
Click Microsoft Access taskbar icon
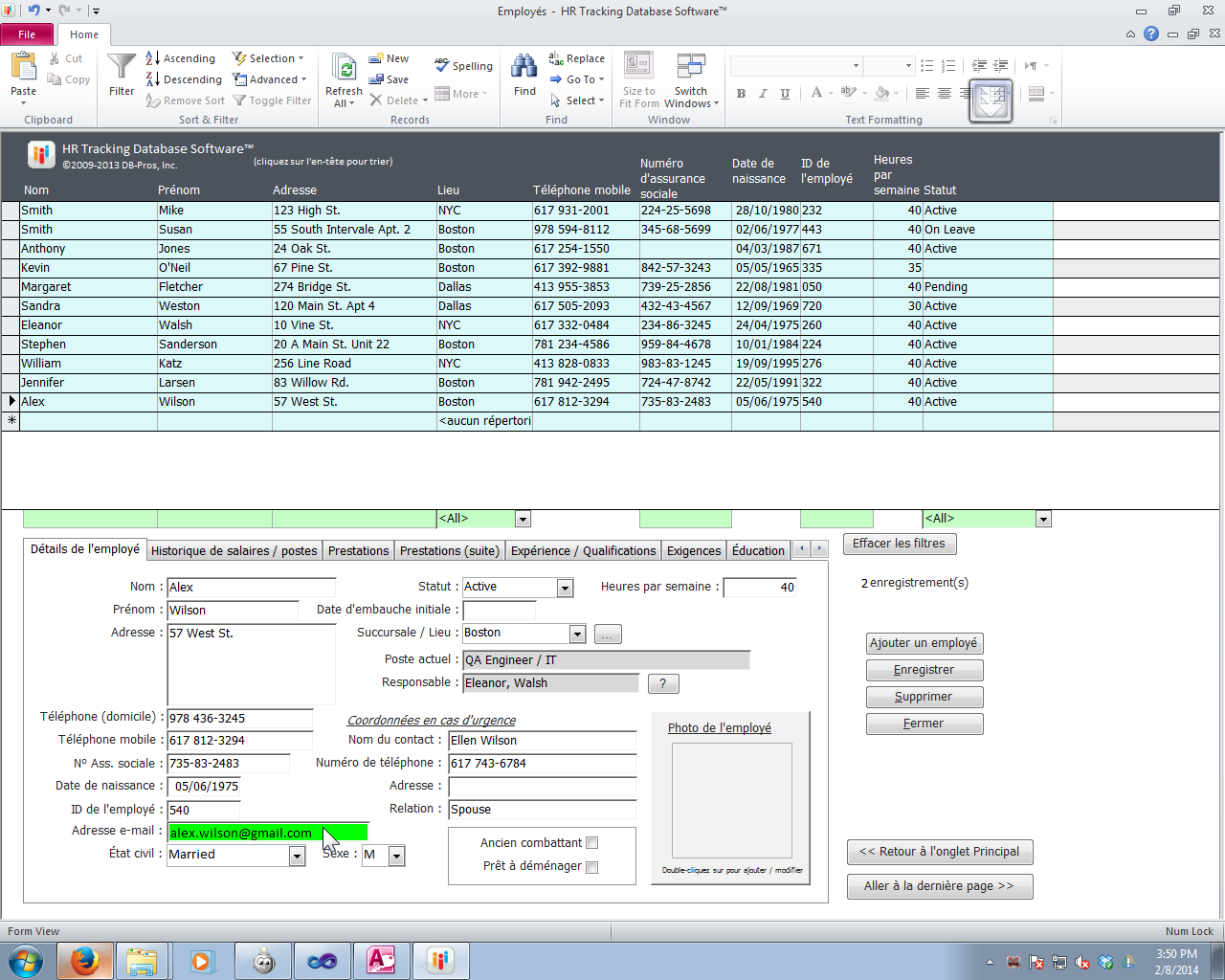pos(381,960)
